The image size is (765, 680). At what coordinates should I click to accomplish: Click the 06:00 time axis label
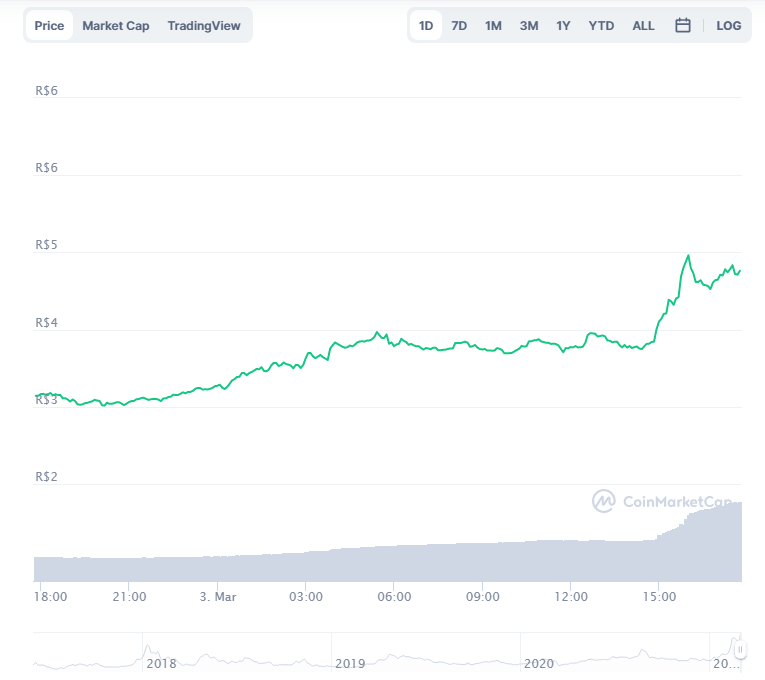[394, 597]
